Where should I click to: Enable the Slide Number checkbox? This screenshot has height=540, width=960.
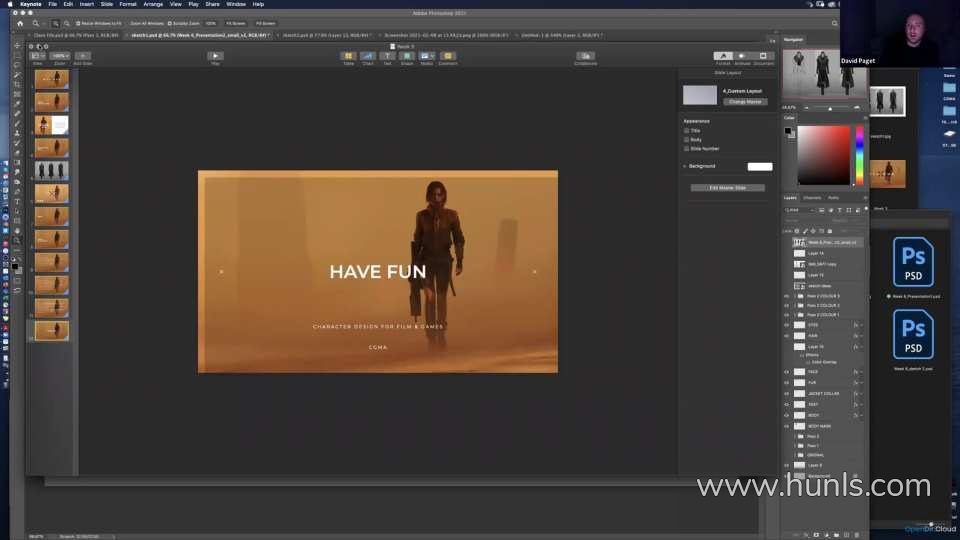[x=686, y=149]
